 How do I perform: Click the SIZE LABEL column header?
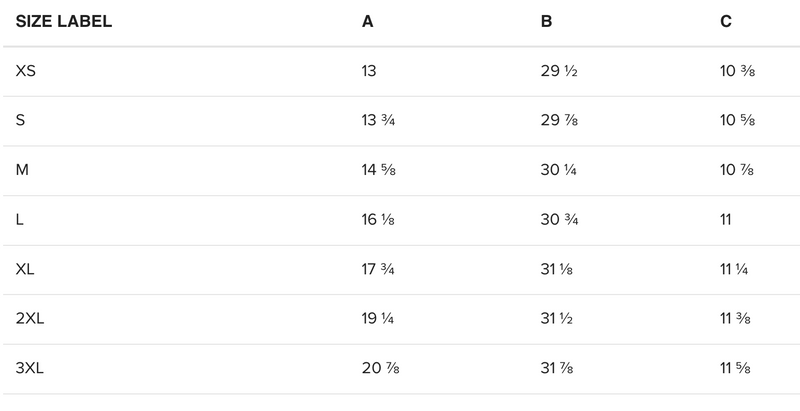tap(63, 22)
